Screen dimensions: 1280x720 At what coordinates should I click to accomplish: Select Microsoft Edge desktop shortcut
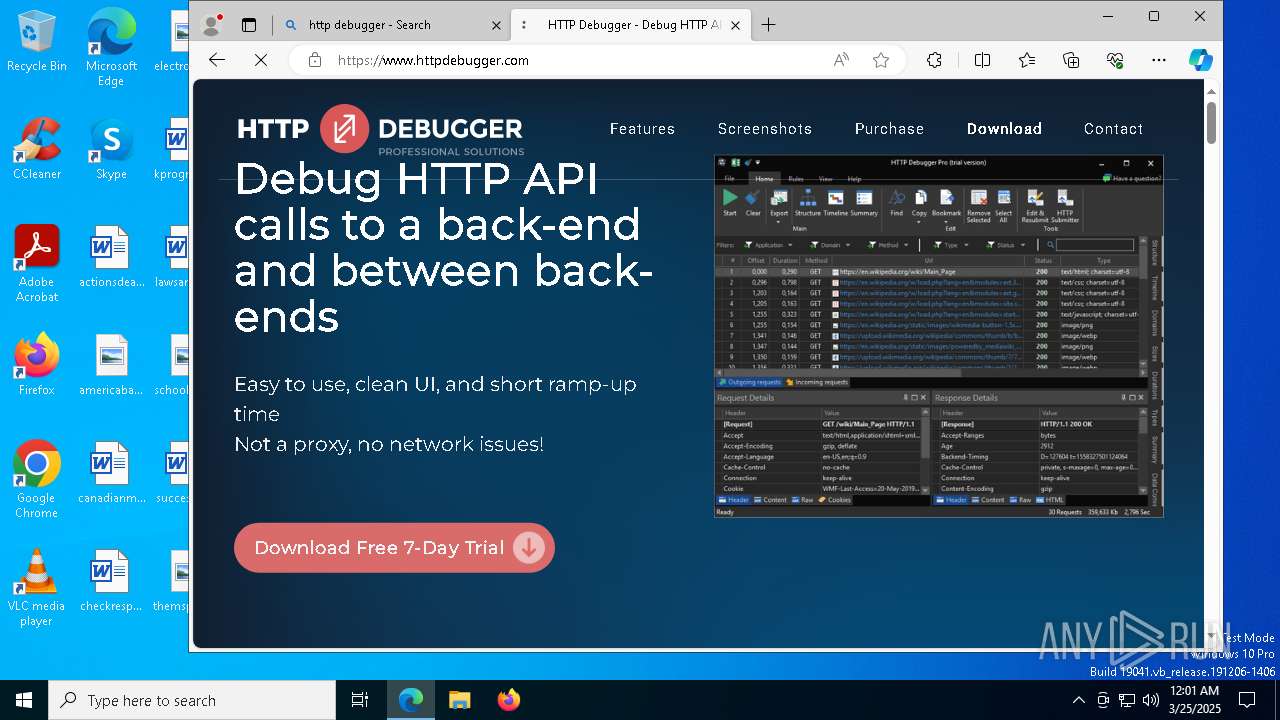click(x=111, y=47)
